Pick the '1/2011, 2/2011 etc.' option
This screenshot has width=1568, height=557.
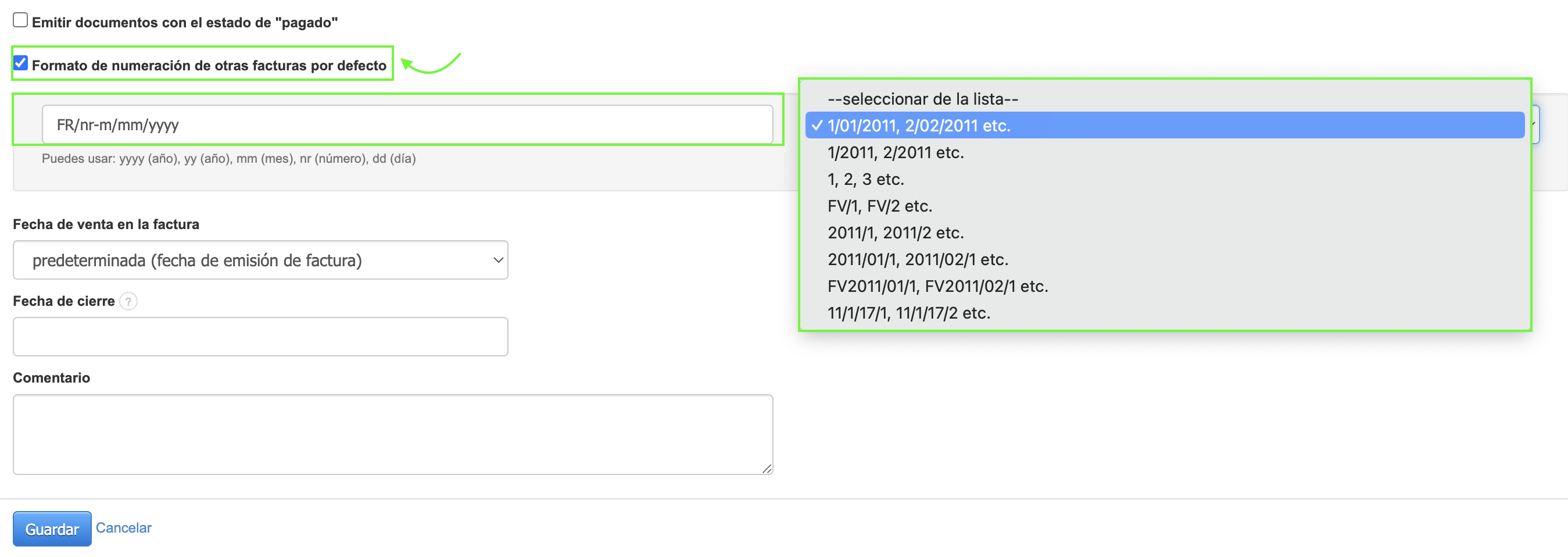tap(896, 152)
